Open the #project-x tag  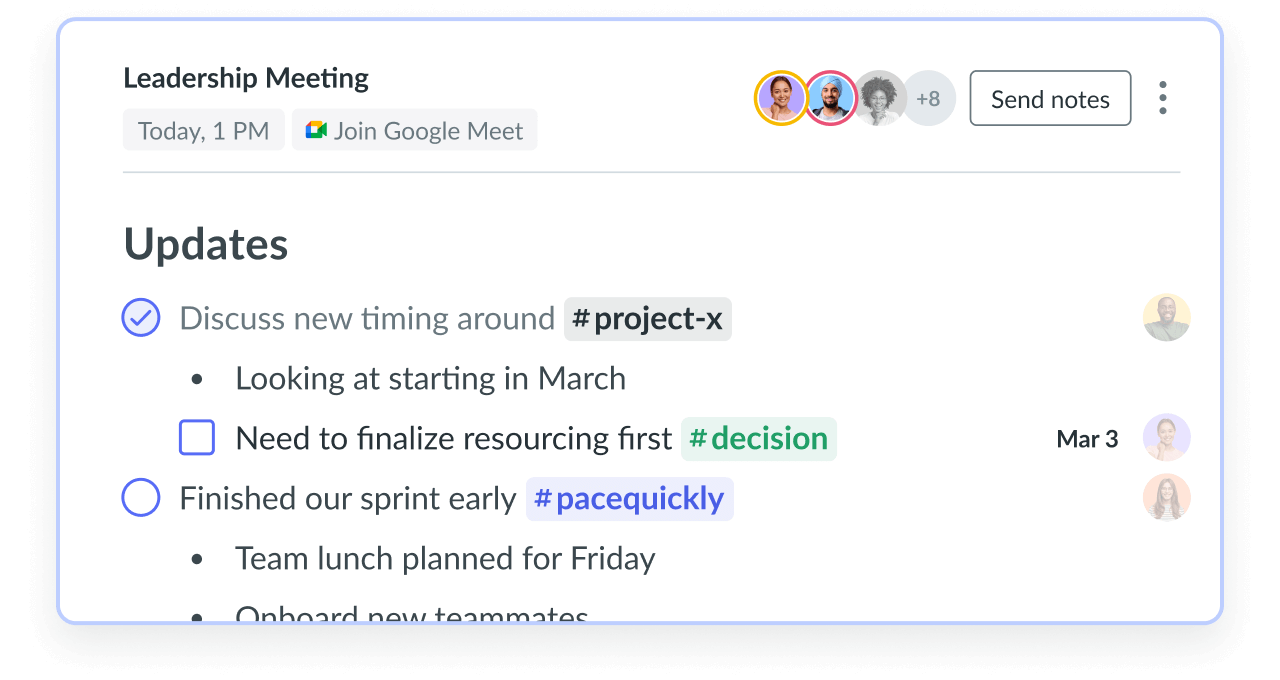pyautogui.click(x=648, y=319)
